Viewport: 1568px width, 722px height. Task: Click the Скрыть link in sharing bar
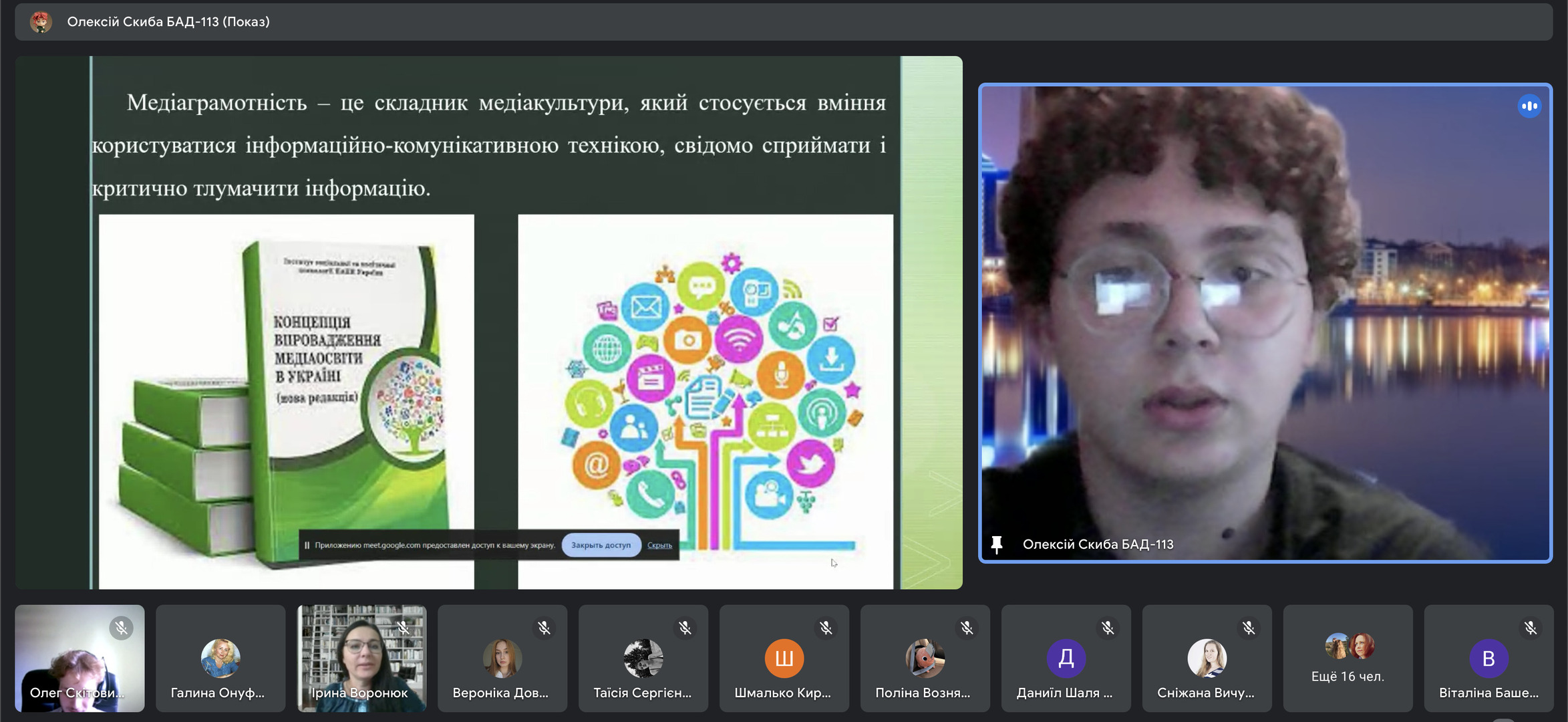click(x=659, y=546)
